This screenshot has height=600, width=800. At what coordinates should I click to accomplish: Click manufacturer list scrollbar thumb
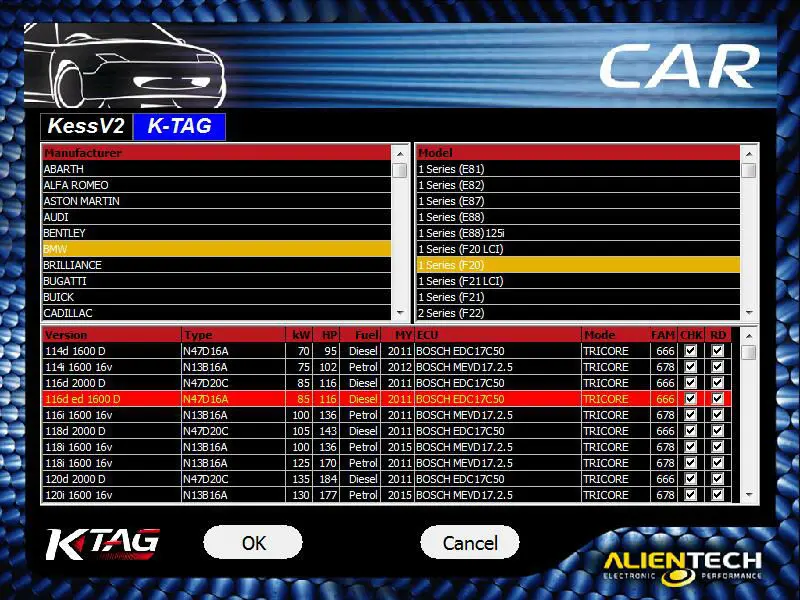point(400,170)
